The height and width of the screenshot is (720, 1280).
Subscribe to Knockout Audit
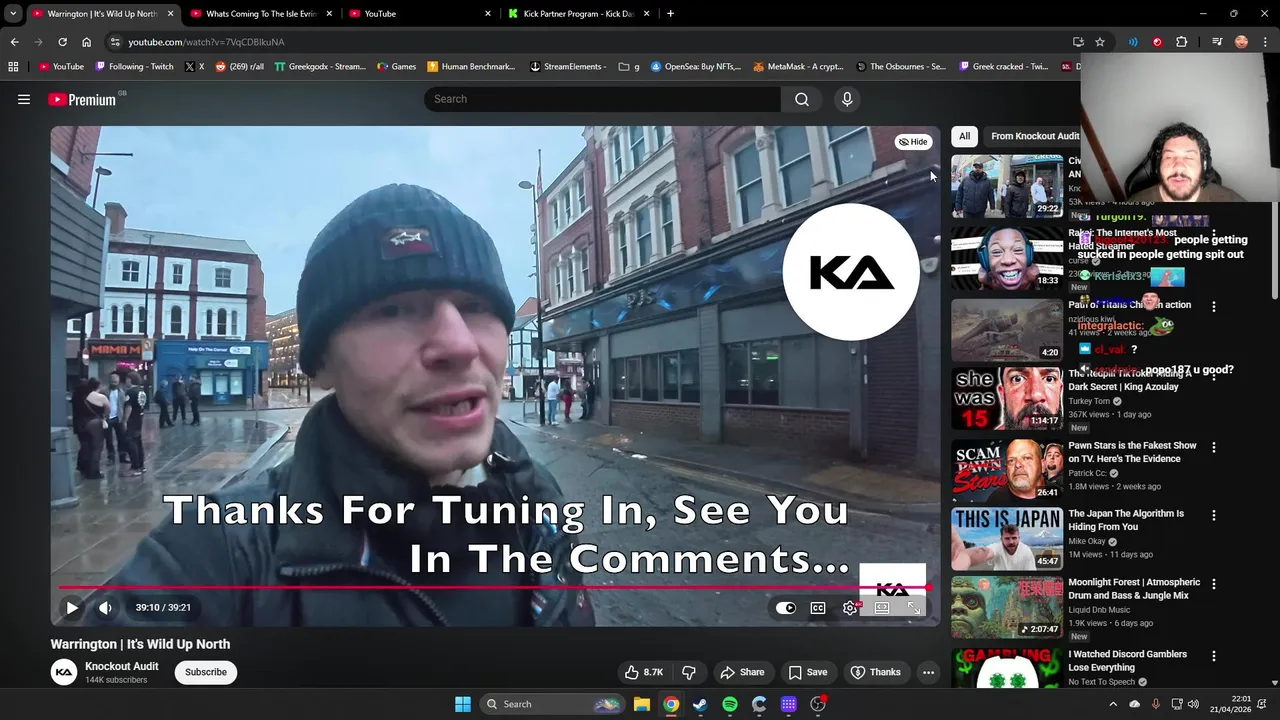click(205, 672)
